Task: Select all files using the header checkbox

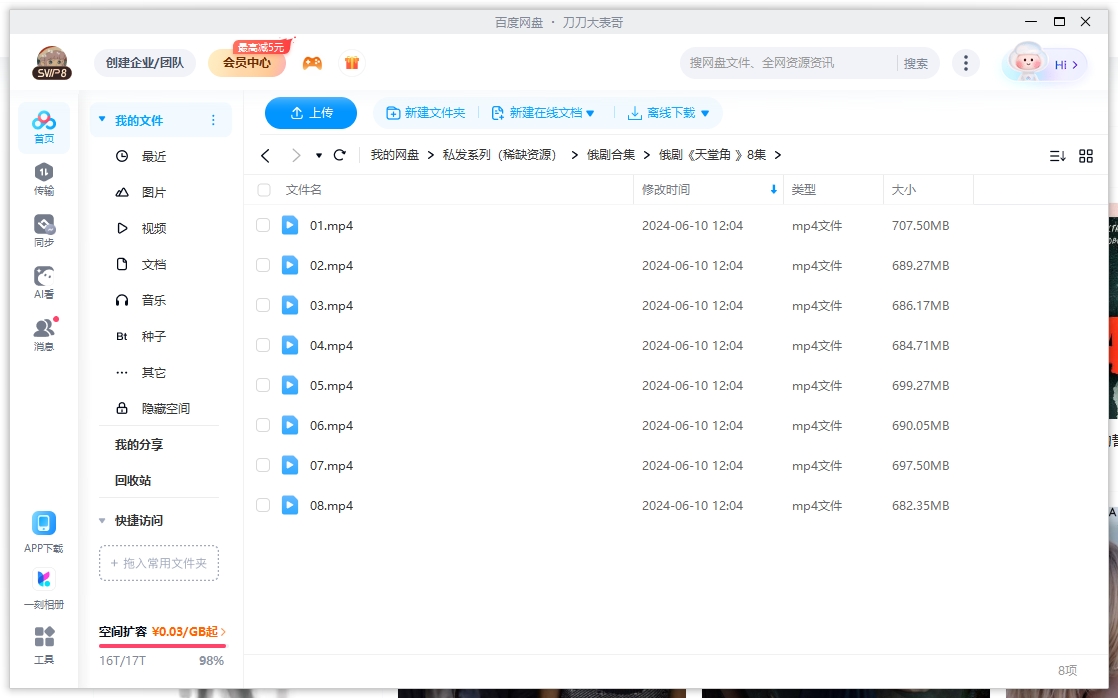Action: (x=263, y=190)
